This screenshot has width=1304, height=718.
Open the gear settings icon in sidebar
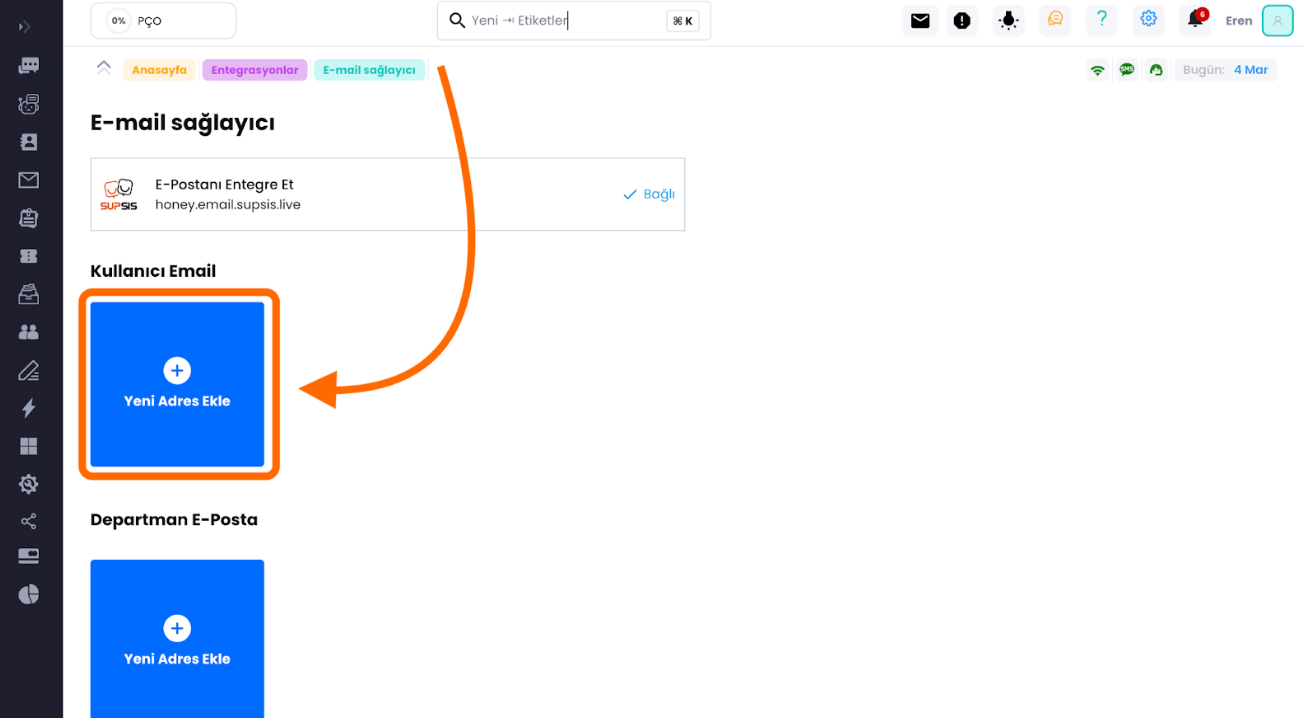[x=28, y=484]
